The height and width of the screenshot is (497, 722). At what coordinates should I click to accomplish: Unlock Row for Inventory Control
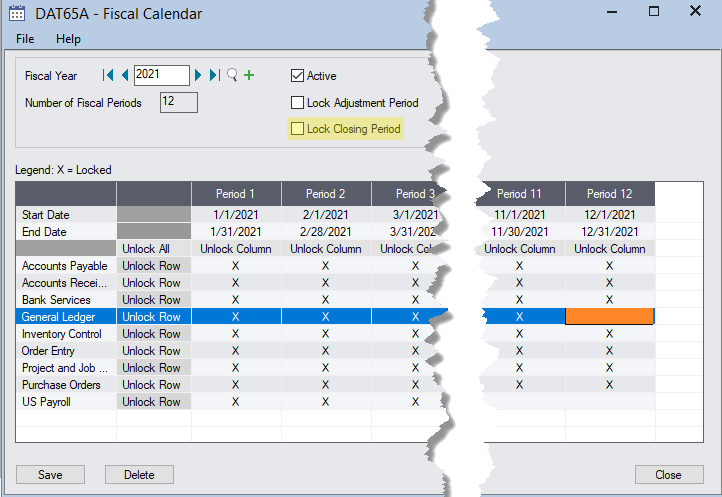(154, 334)
